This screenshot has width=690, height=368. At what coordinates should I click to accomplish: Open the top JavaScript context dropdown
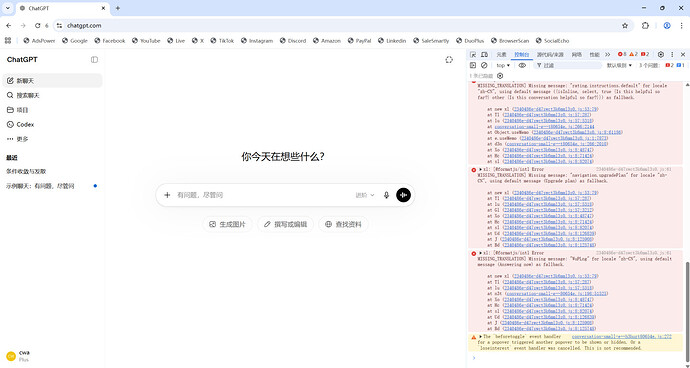pyautogui.click(x=503, y=65)
